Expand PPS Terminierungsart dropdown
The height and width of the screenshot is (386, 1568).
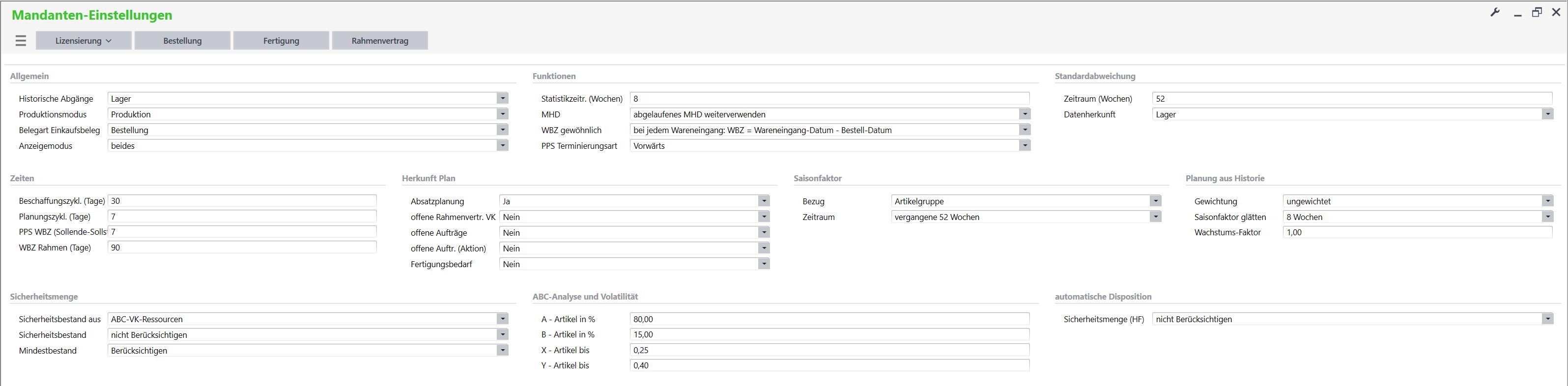coord(1025,146)
